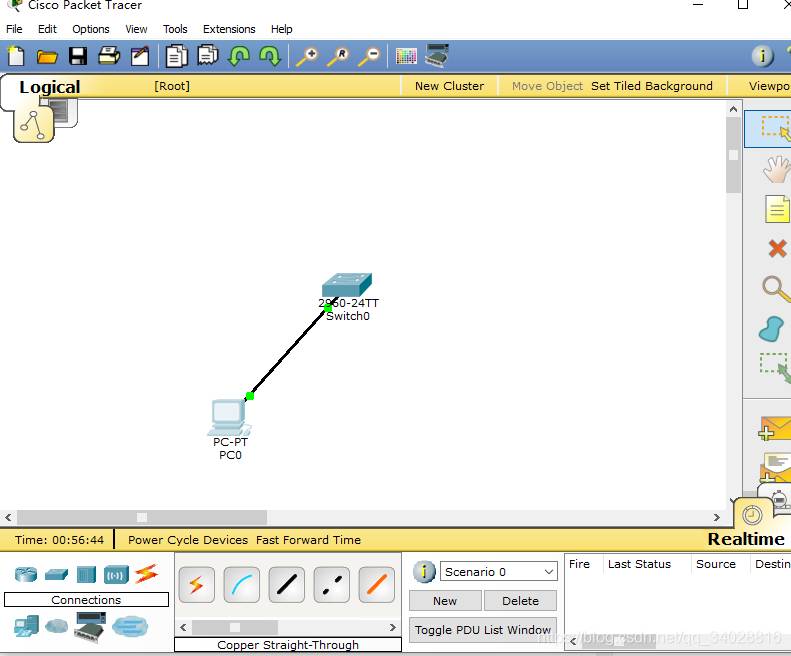Screen dimensions: 791x656
Task: Click the cable list scroll-right arrow
Action: click(x=392, y=628)
